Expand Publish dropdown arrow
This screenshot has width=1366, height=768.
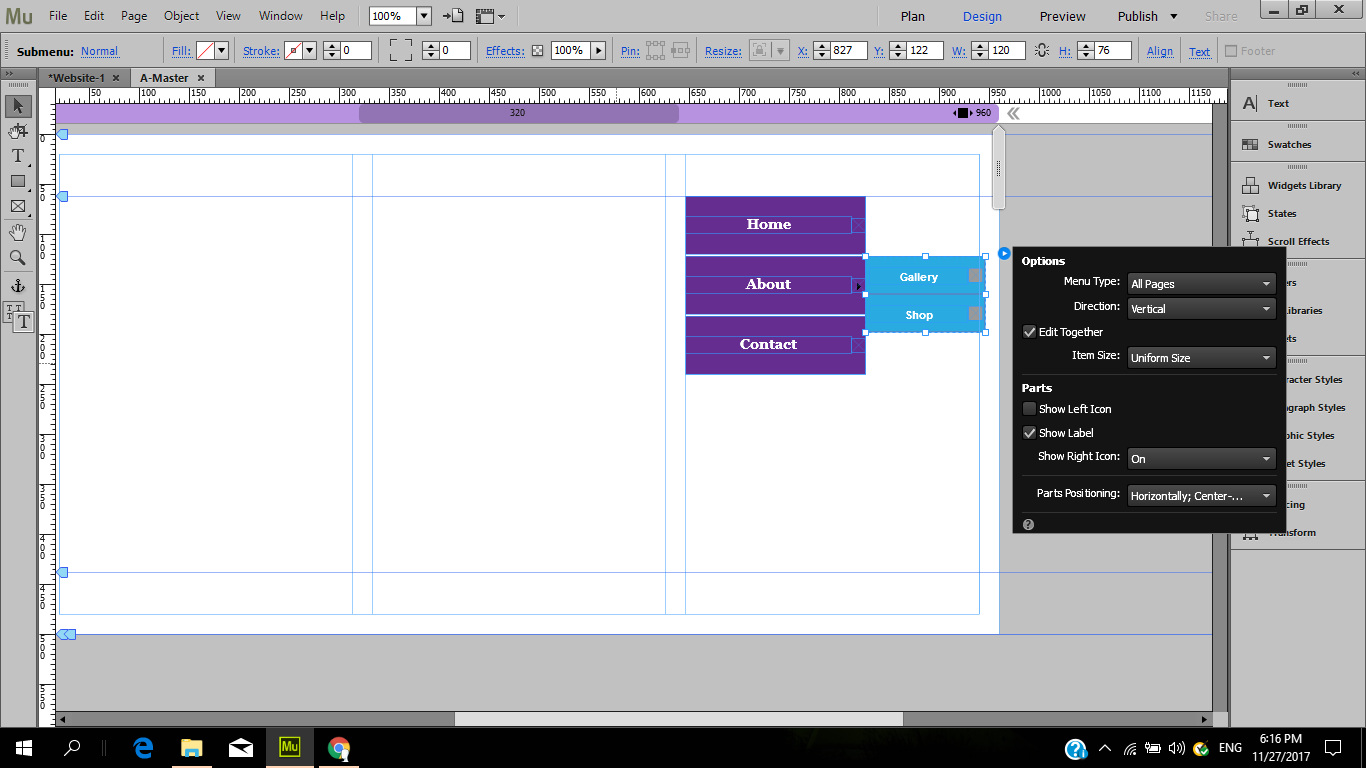click(x=1173, y=16)
